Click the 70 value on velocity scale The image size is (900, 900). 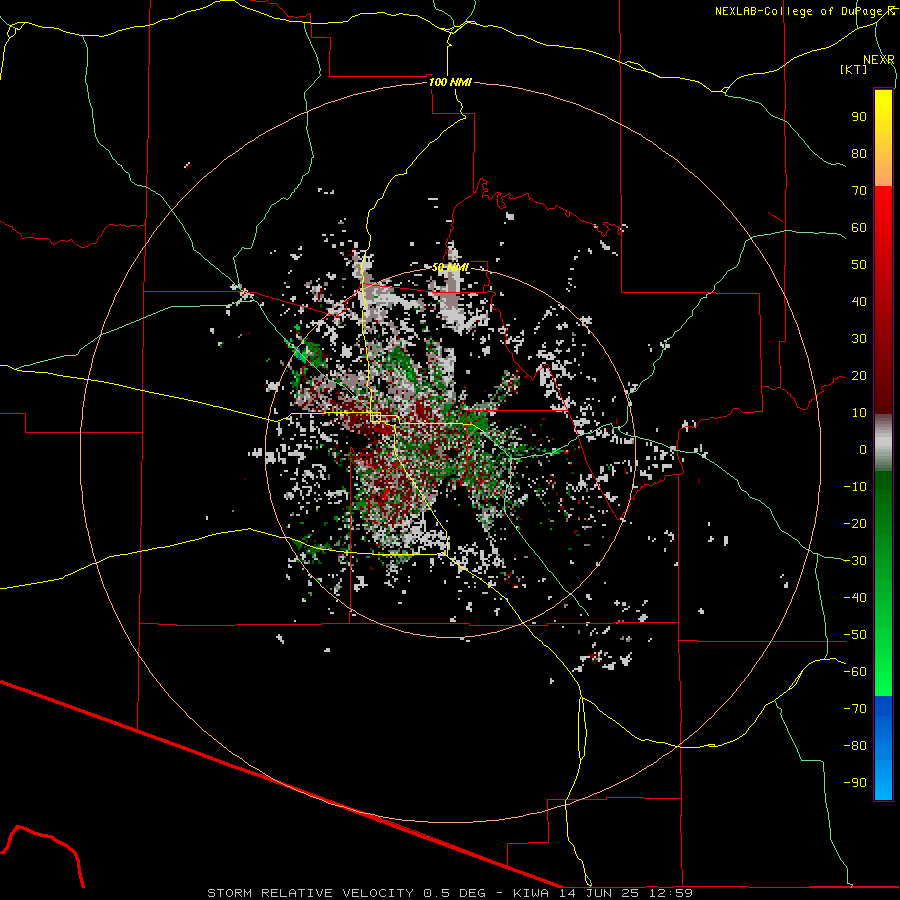(859, 191)
